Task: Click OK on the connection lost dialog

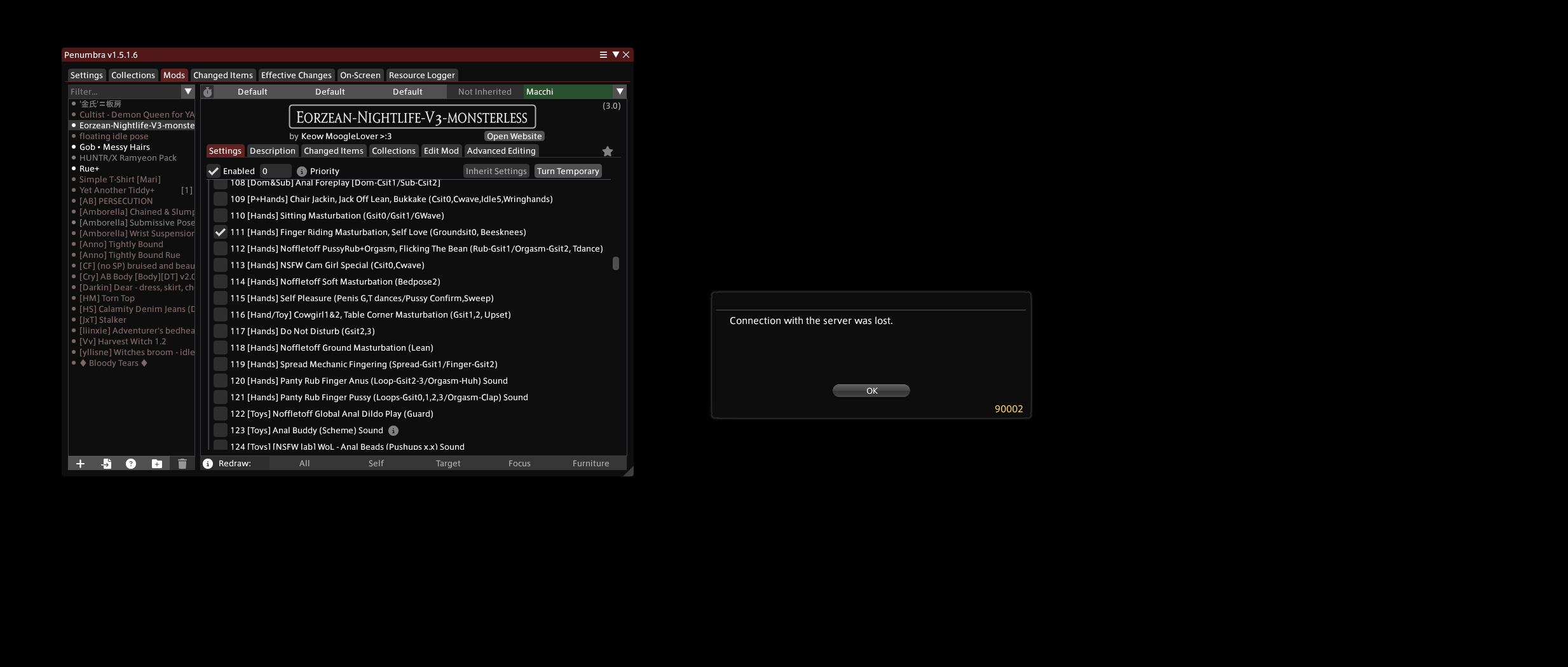Action: [x=871, y=391]
